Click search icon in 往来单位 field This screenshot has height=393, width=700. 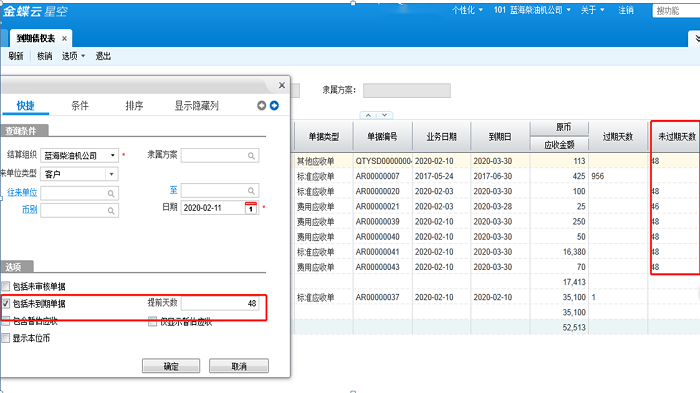(x=111, y=193)
